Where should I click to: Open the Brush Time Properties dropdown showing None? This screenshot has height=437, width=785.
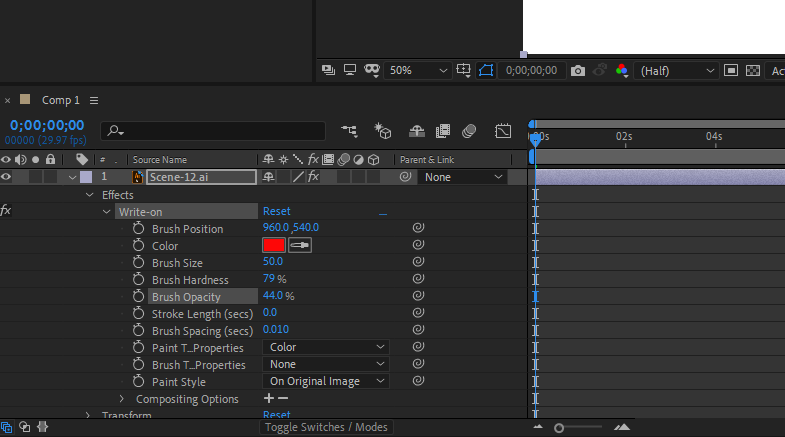(x=326, y=364)
